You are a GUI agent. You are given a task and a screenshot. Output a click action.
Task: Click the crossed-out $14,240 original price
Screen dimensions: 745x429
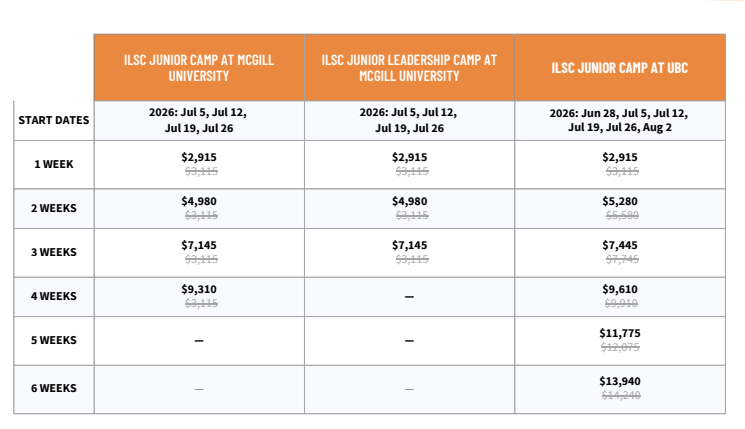point(619,396)
